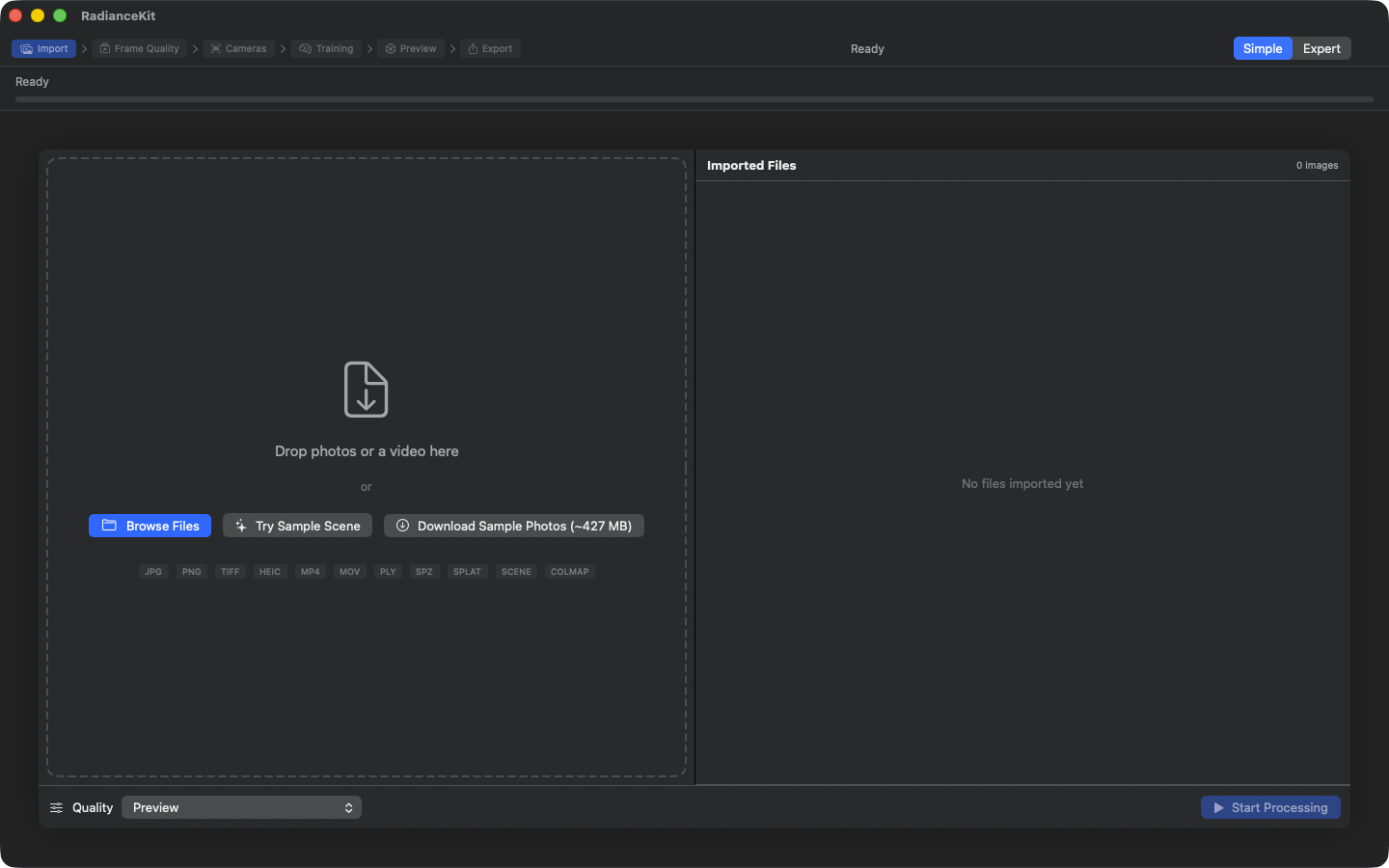Image resolution: width=1389 pixels, height=868 pixels.
Task: Click the TIFF format tag
Action: [x=230, y=572]
